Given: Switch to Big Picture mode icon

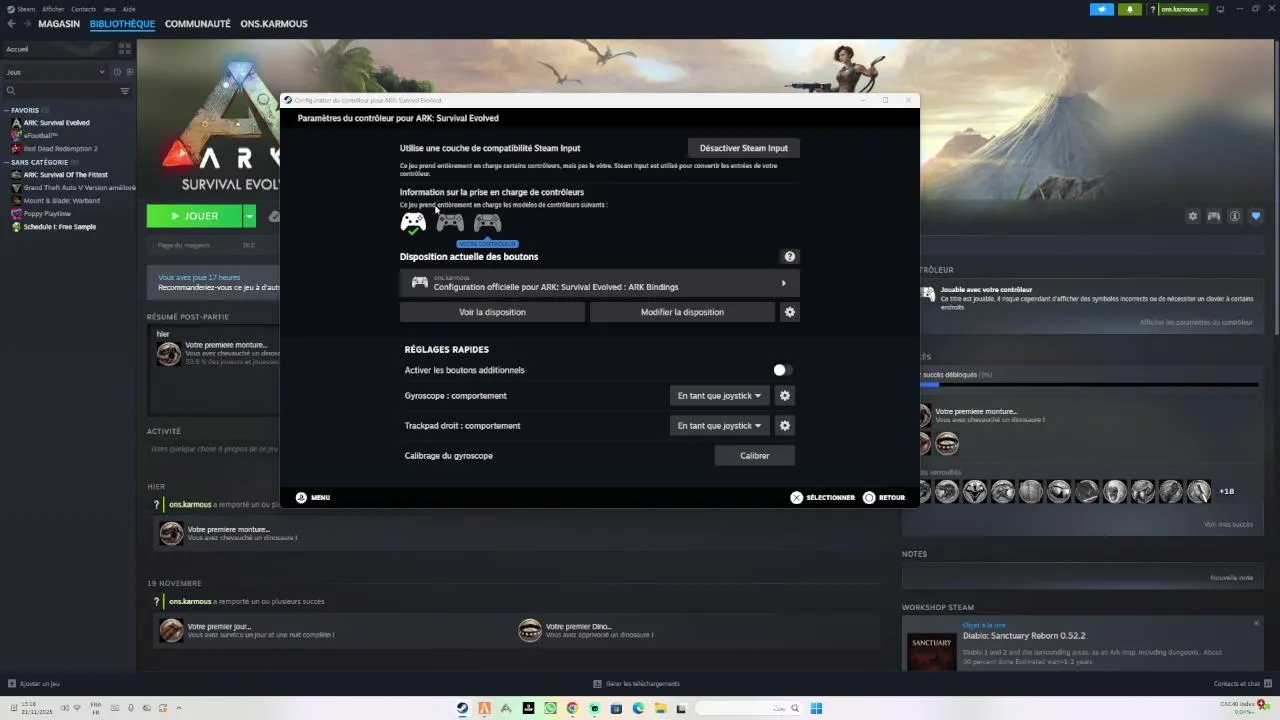Looking at the screenshot, I should (1220, 9).
